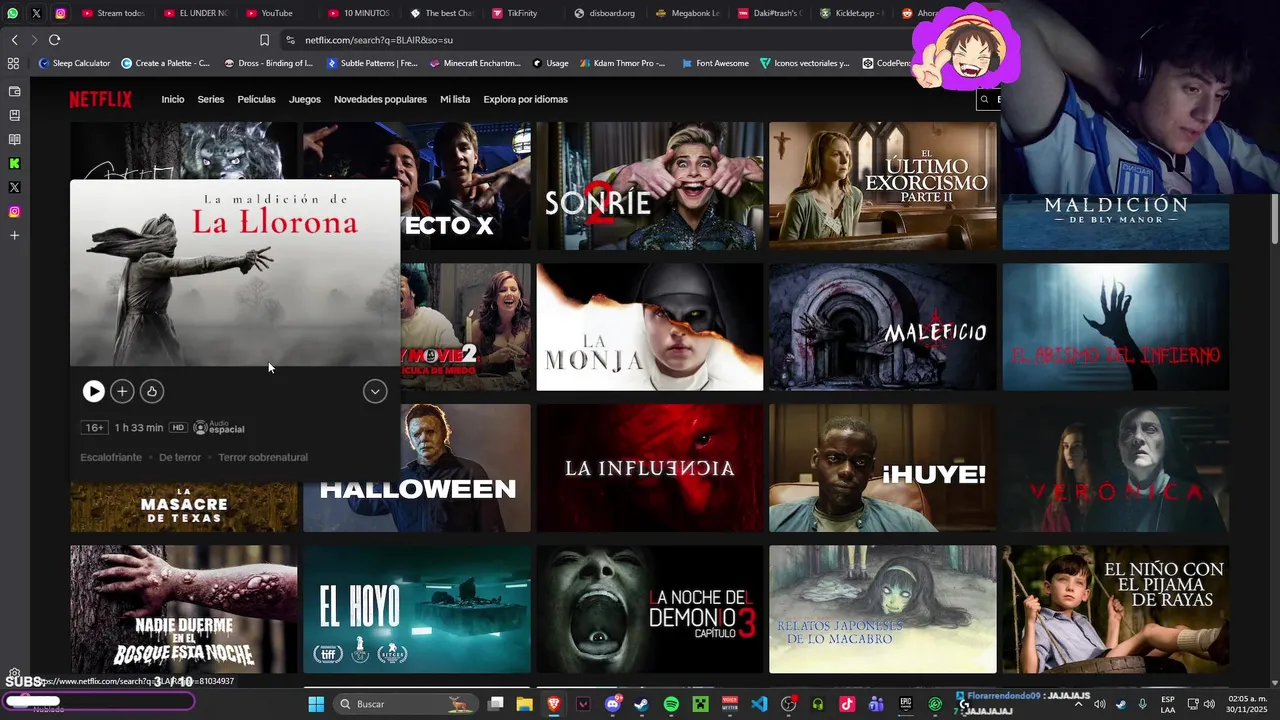Switch to EL UNDER tab

[196, 13]
